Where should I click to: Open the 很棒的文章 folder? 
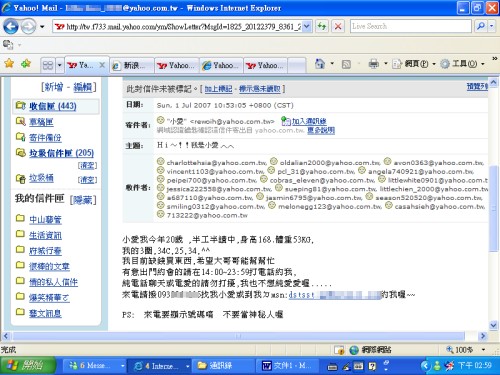49,266
